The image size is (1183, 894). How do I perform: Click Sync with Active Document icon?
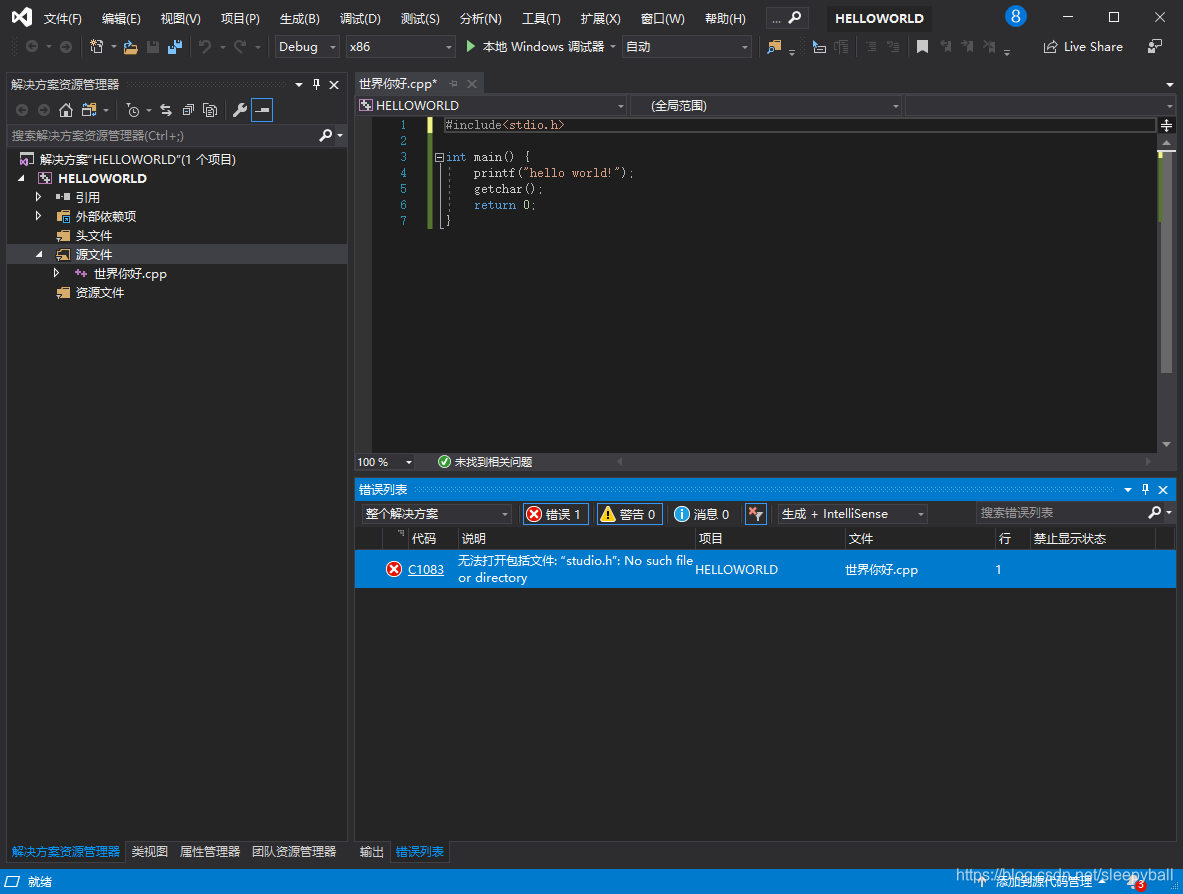[x=166, y=110]
